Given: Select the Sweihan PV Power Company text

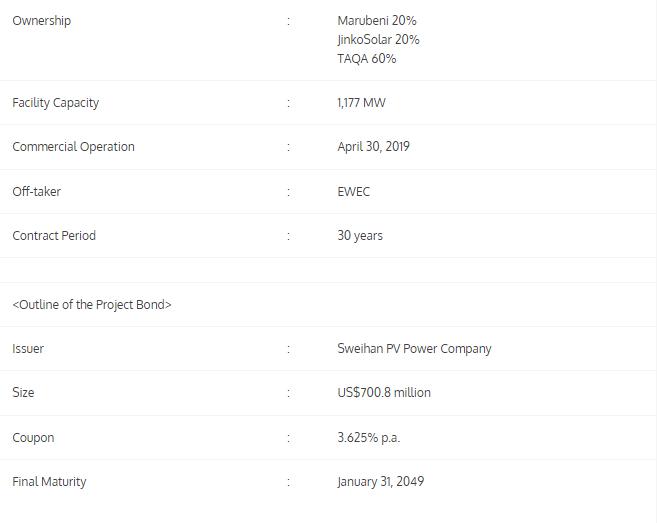Looking at the screenshot, I should [x=414, y=349].
